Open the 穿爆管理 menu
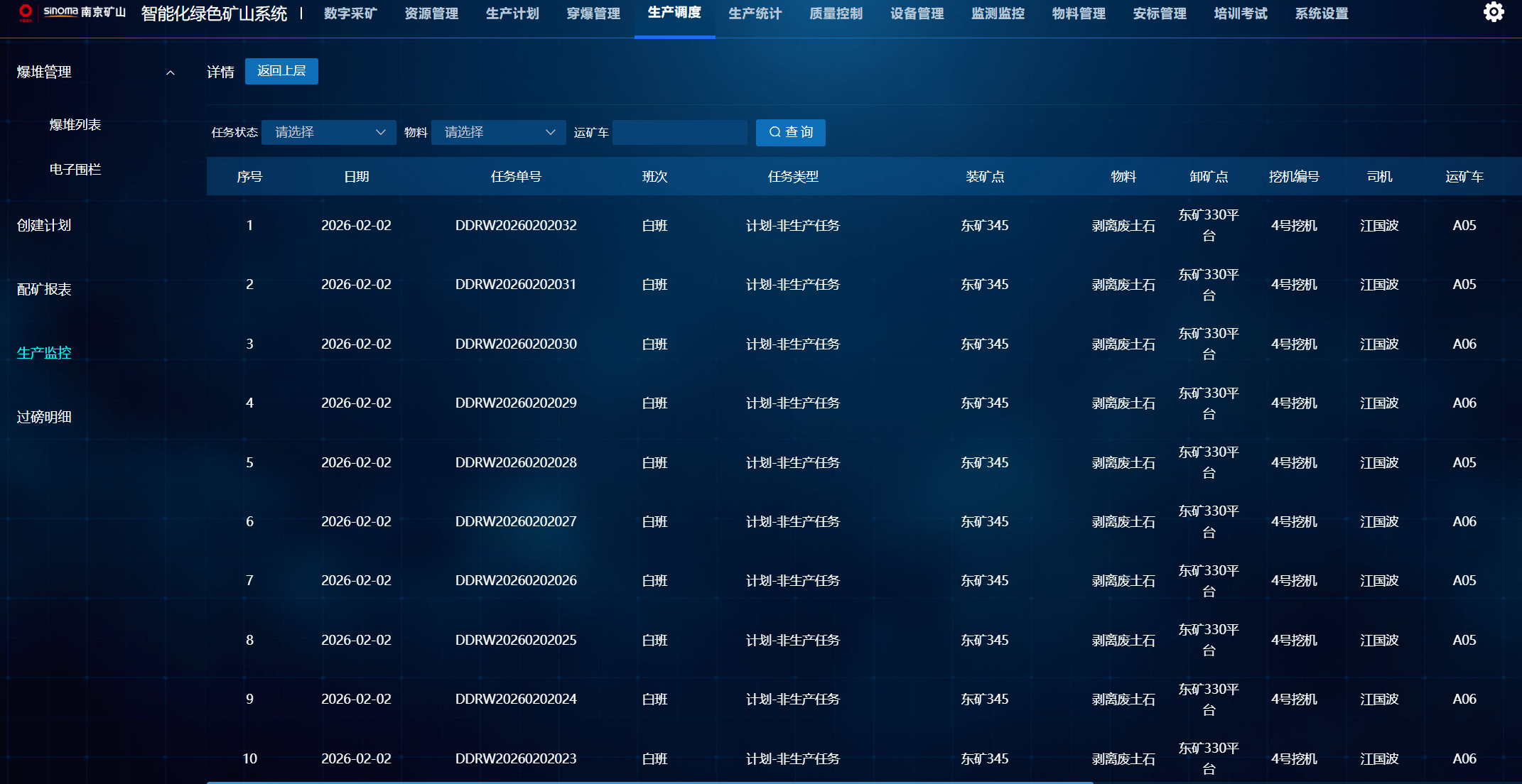This screenshot has height=784, width=1522. click(593, 13)
